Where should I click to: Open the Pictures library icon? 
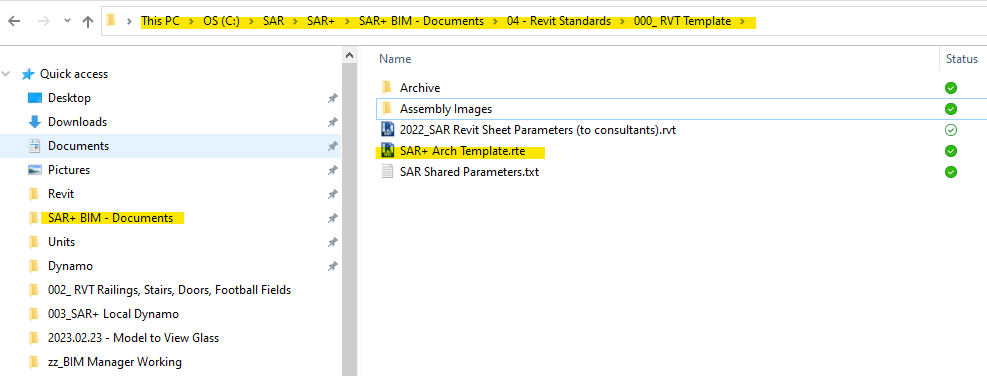pos(35,170)
